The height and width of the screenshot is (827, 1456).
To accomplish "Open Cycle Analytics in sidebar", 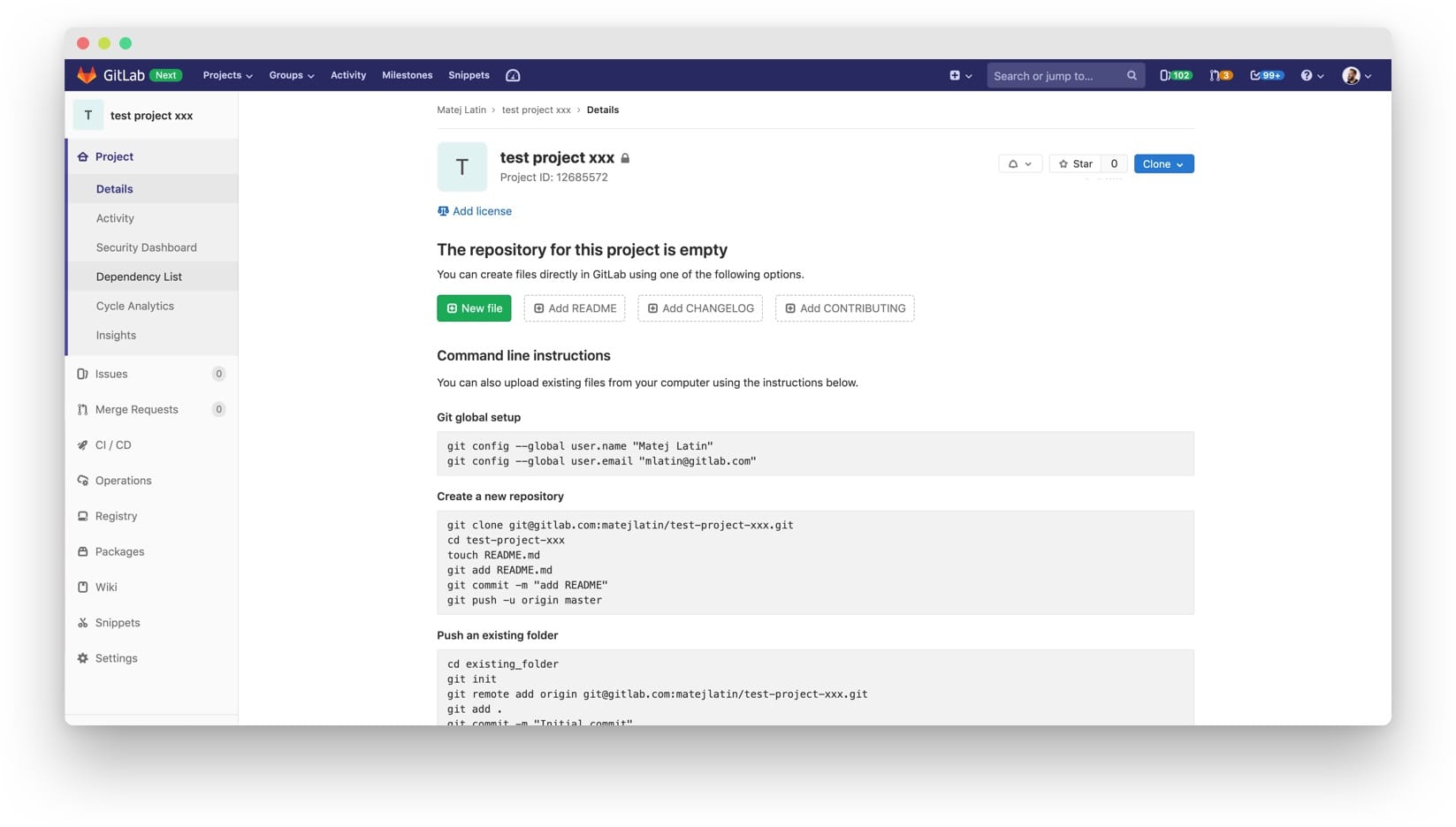I will 152,306.
